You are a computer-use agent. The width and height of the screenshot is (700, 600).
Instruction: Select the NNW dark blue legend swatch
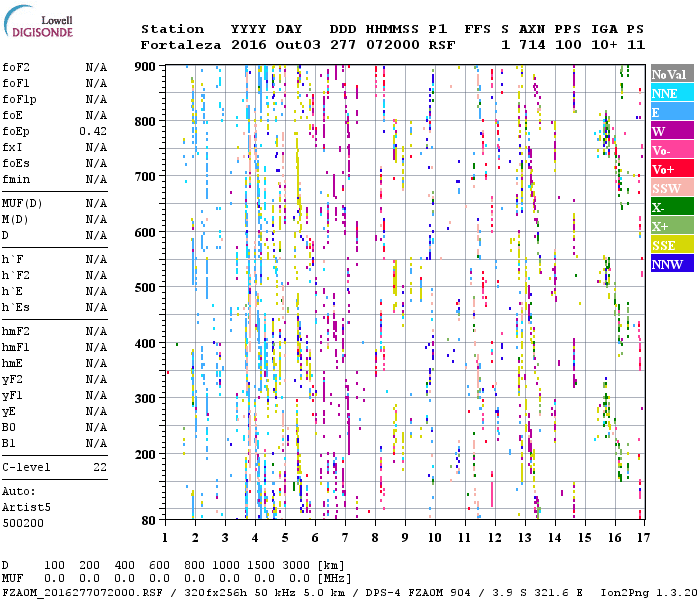672,264
